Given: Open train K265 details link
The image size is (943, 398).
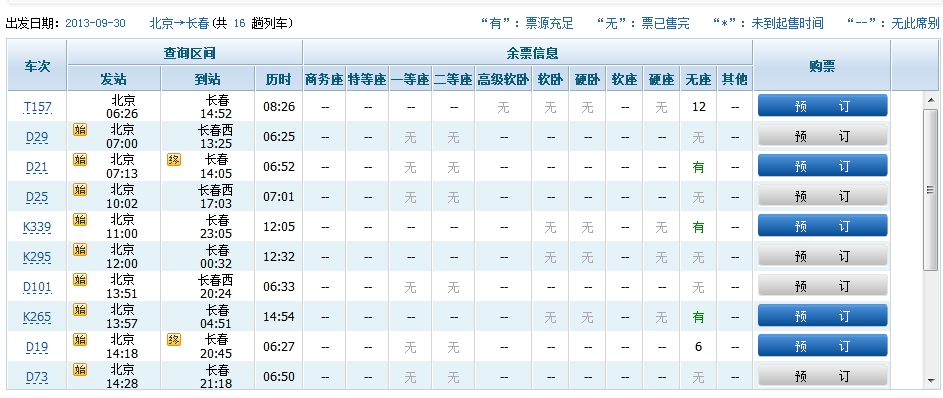Looking at the screenshot, I should pyautogui.click(x=37, y=317).
